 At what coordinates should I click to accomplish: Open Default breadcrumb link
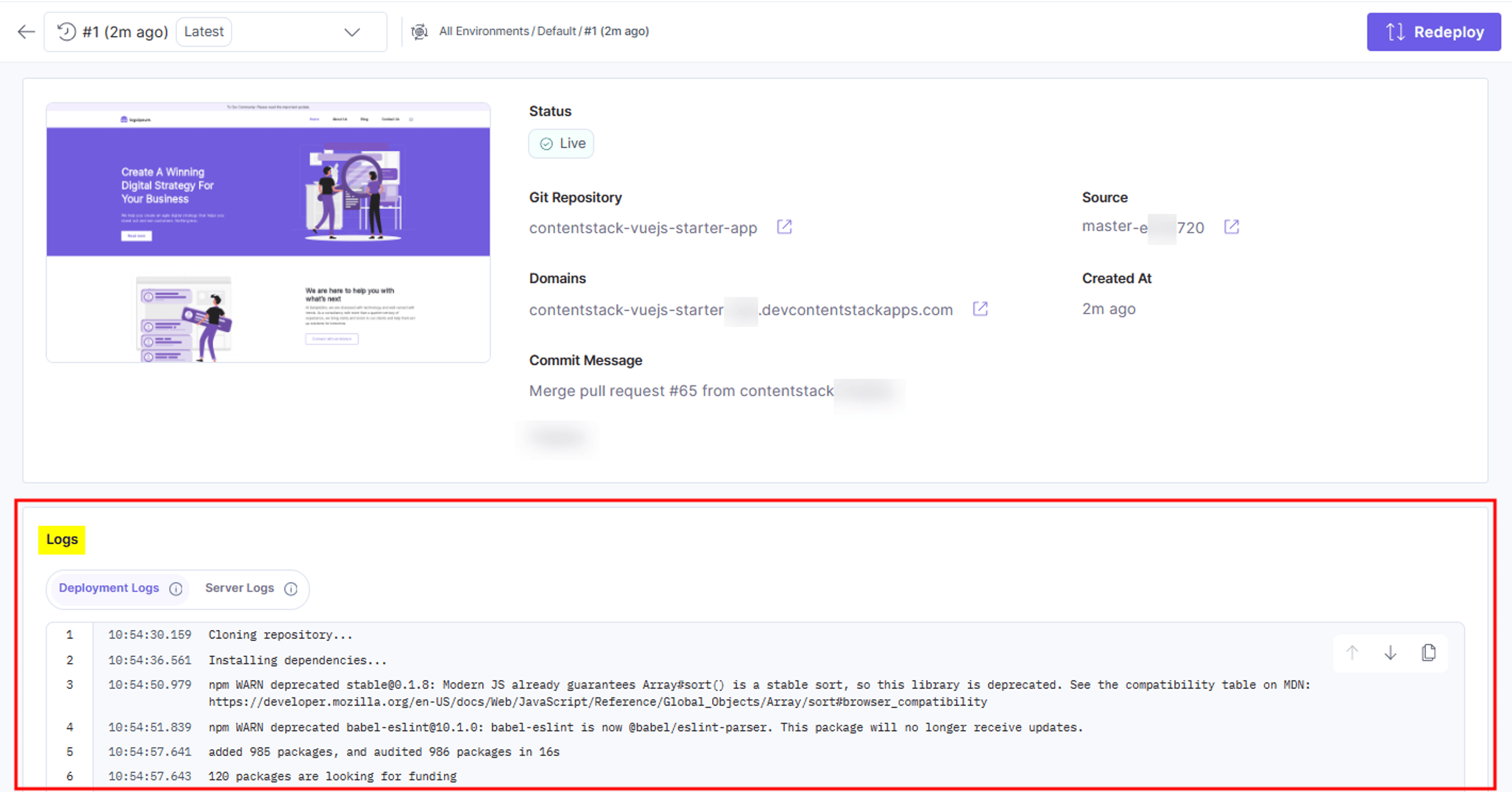point(556,31)
